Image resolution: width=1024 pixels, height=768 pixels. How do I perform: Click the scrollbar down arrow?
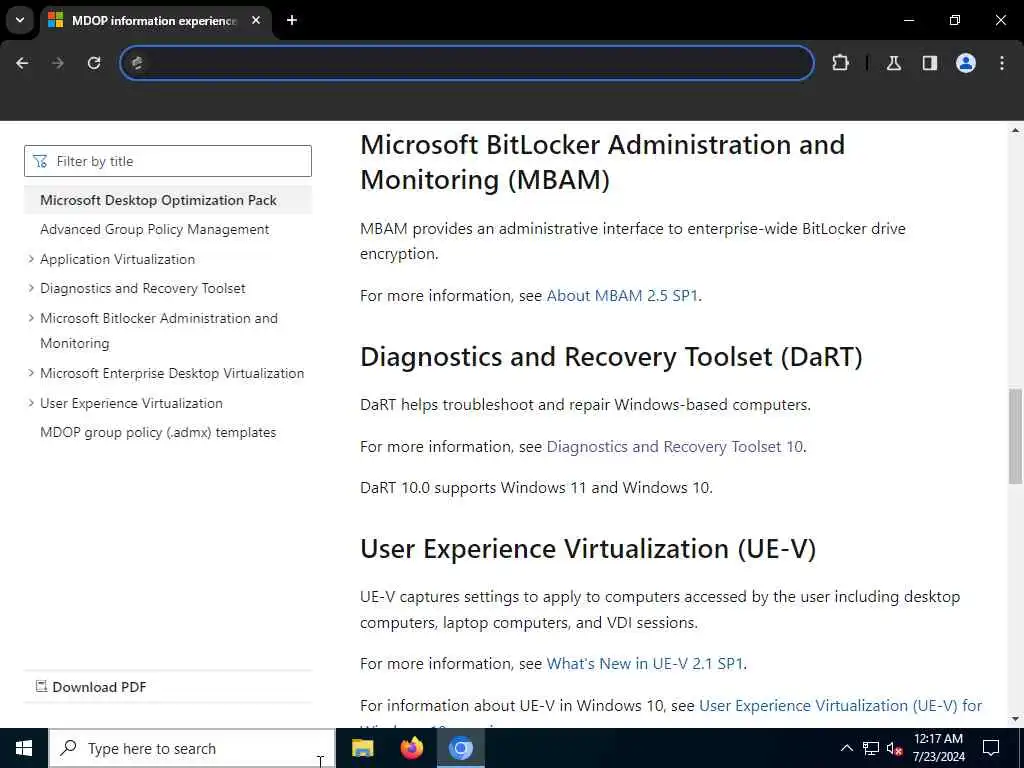click(x=1015, y=720)
